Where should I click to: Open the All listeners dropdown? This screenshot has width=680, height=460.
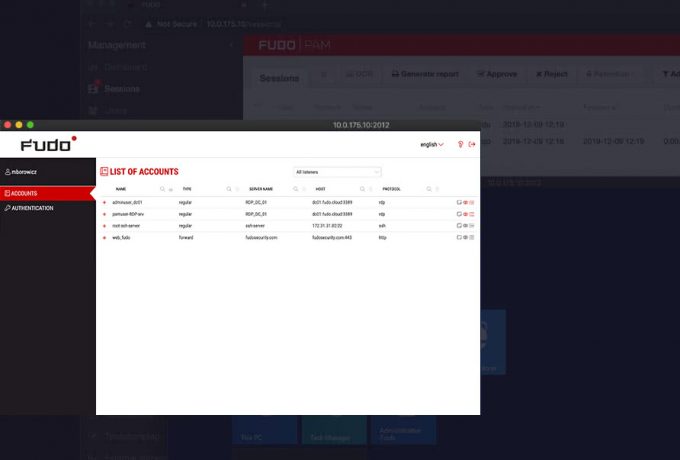337,172
